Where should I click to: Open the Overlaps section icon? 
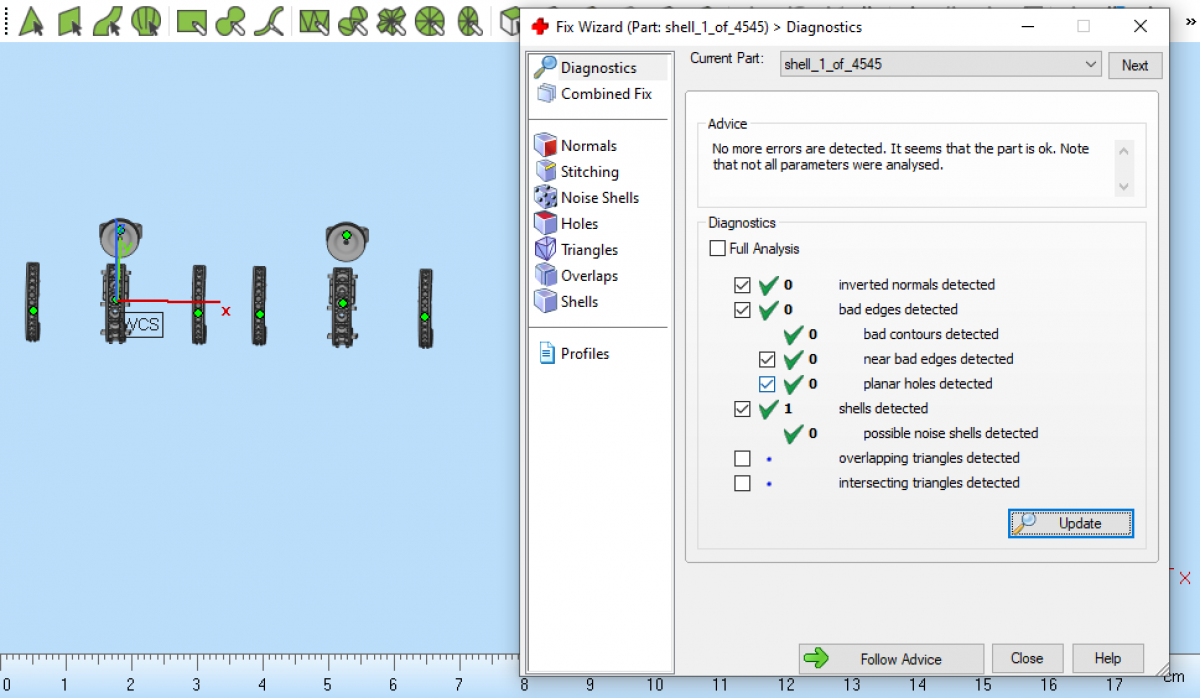(x=545, y=276)
